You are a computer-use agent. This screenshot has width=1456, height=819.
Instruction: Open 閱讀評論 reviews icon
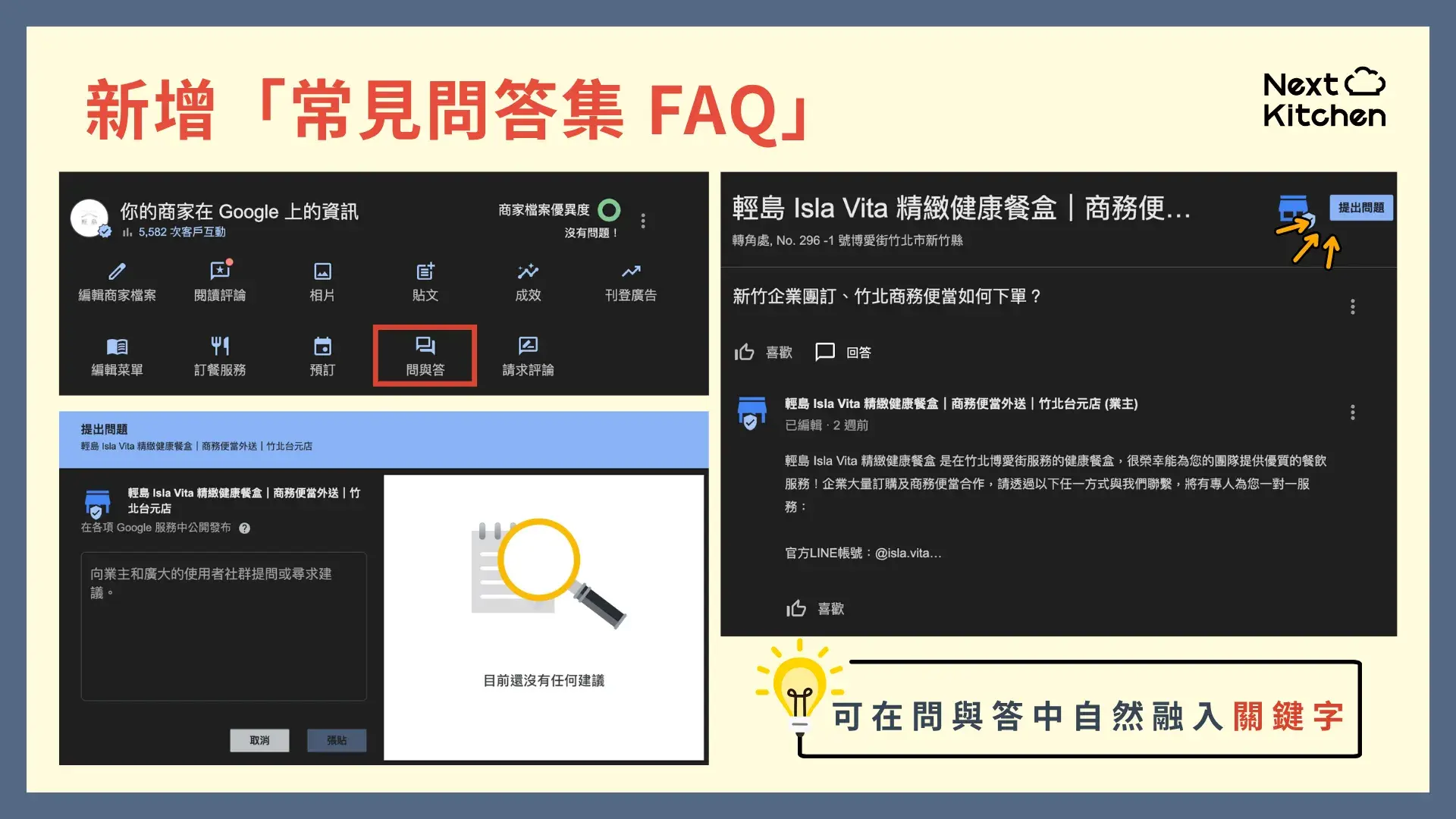pos(220,271)
